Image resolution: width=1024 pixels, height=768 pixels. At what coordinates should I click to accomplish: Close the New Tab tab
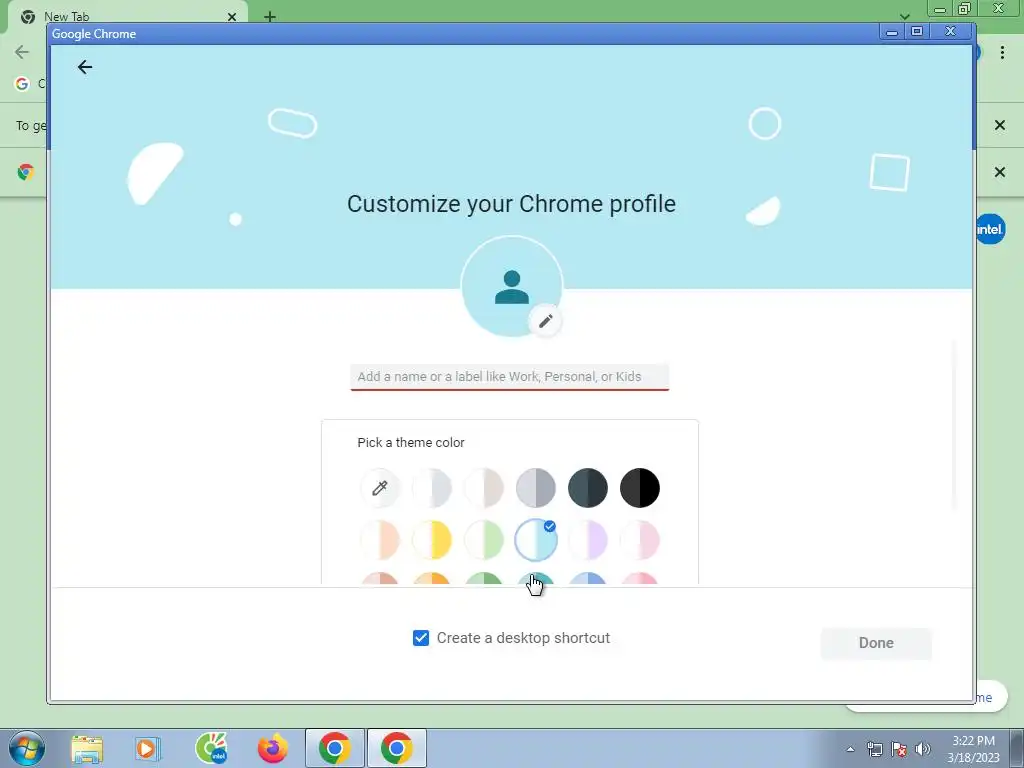point(232,17)
